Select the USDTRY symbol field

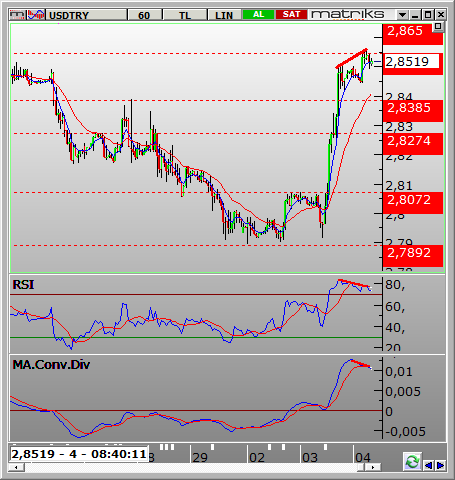point(87,15)
